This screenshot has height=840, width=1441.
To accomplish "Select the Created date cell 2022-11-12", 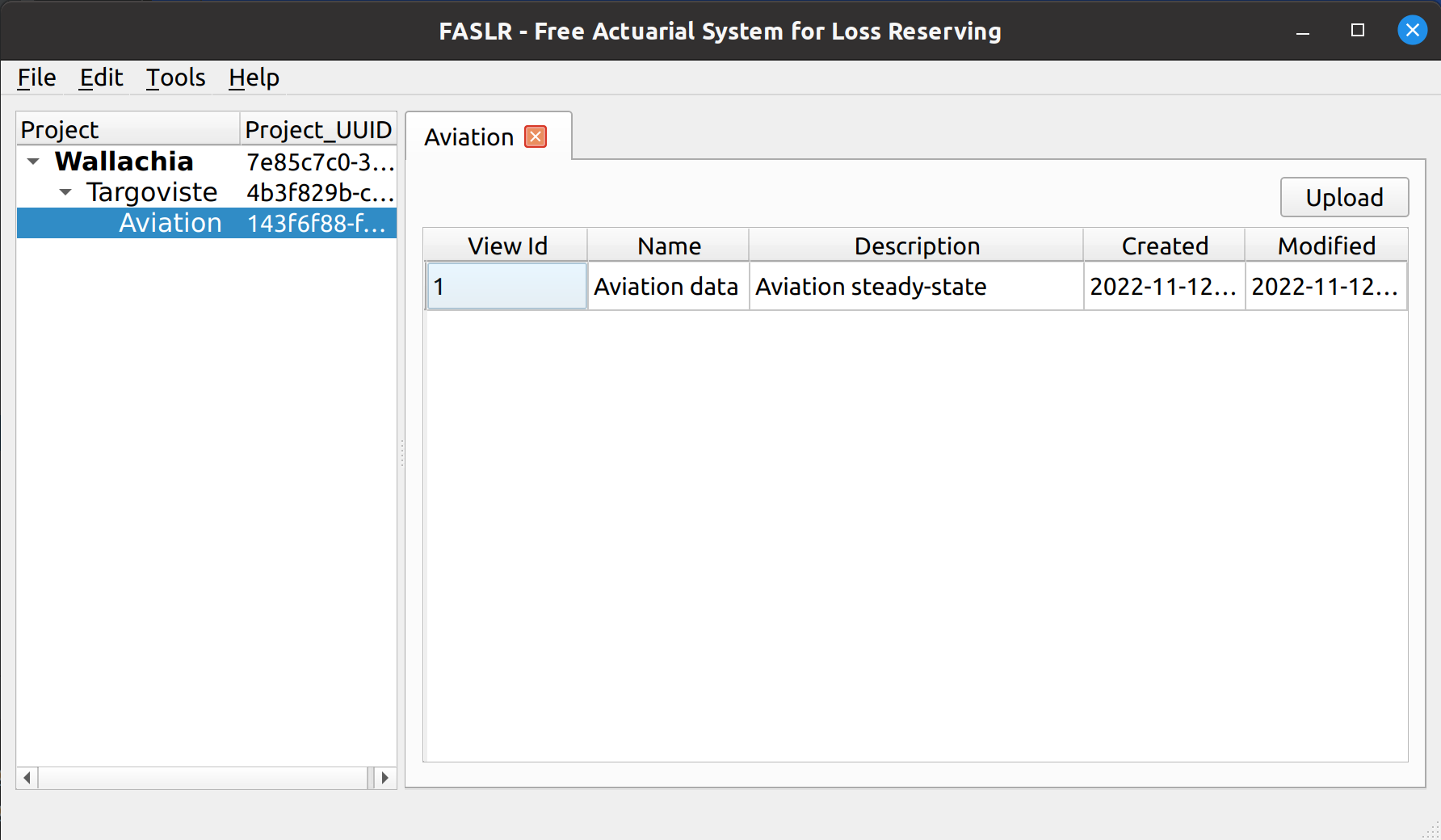I will point(1164,286).
